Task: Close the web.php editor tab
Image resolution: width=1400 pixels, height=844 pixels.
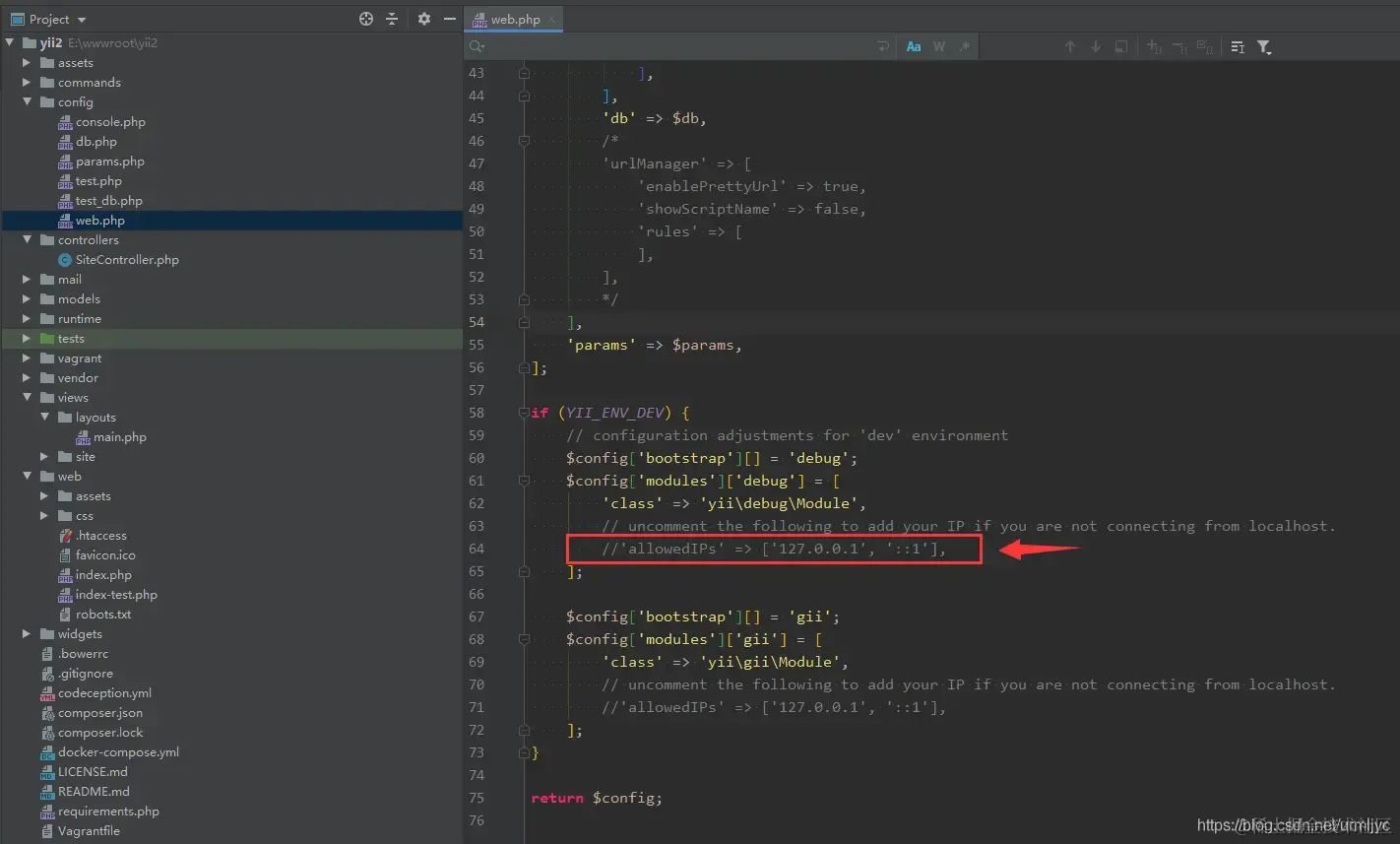Action: pyautogui.click(x=552, y=20)
